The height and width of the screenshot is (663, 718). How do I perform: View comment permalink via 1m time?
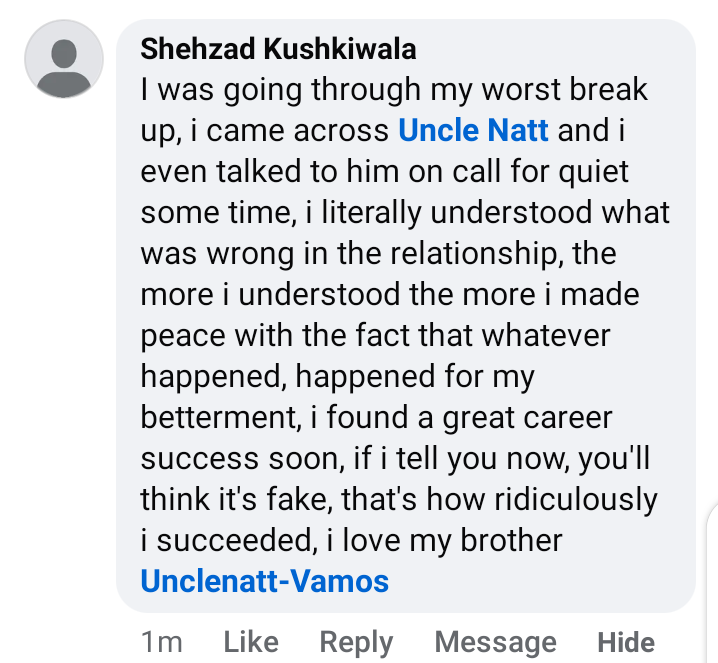pyautogui.click(x=161, y=642)
